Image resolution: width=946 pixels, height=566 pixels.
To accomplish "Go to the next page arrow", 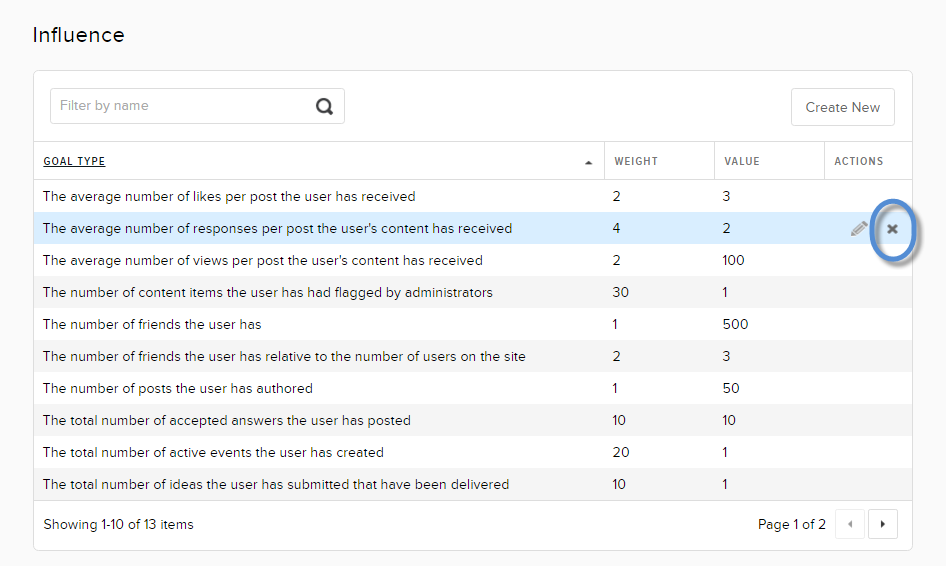I will coord(882,524).
